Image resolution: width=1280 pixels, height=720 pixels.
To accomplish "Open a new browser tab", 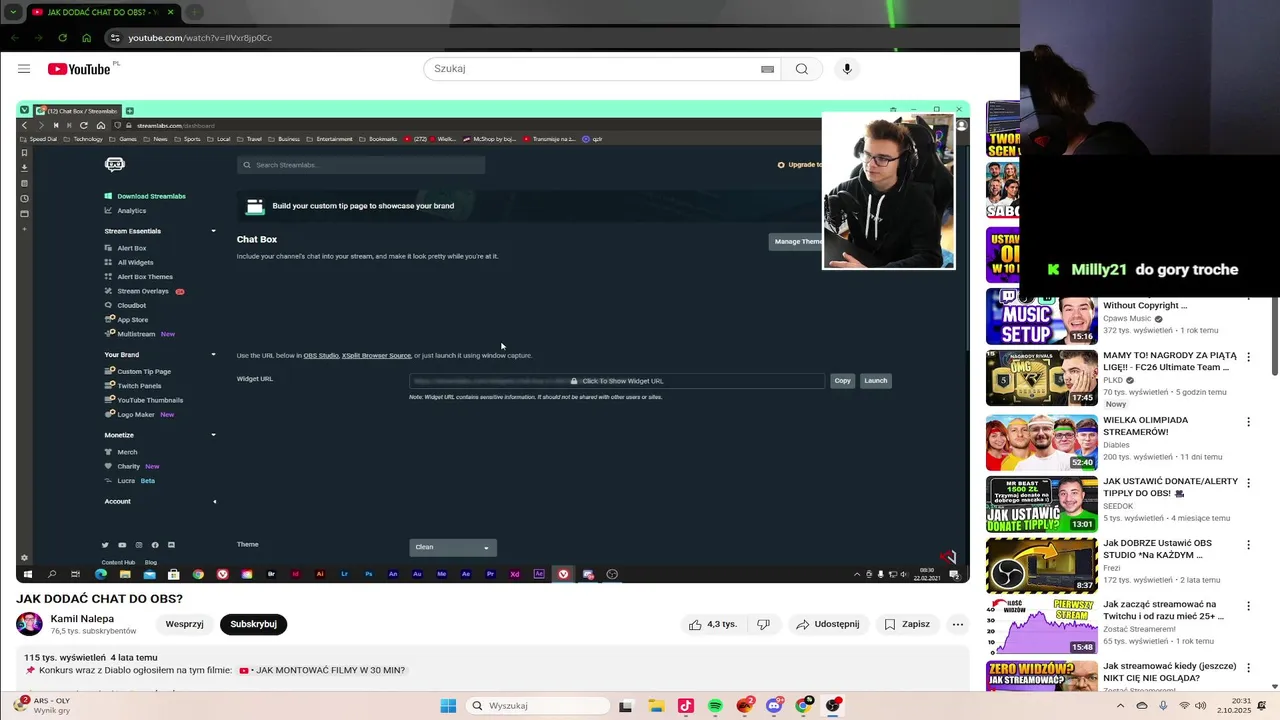I will [195, 12].
